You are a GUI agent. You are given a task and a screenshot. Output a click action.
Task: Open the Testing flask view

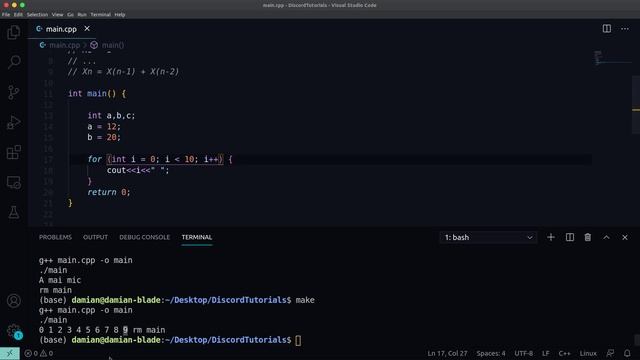tap(14, 212)
